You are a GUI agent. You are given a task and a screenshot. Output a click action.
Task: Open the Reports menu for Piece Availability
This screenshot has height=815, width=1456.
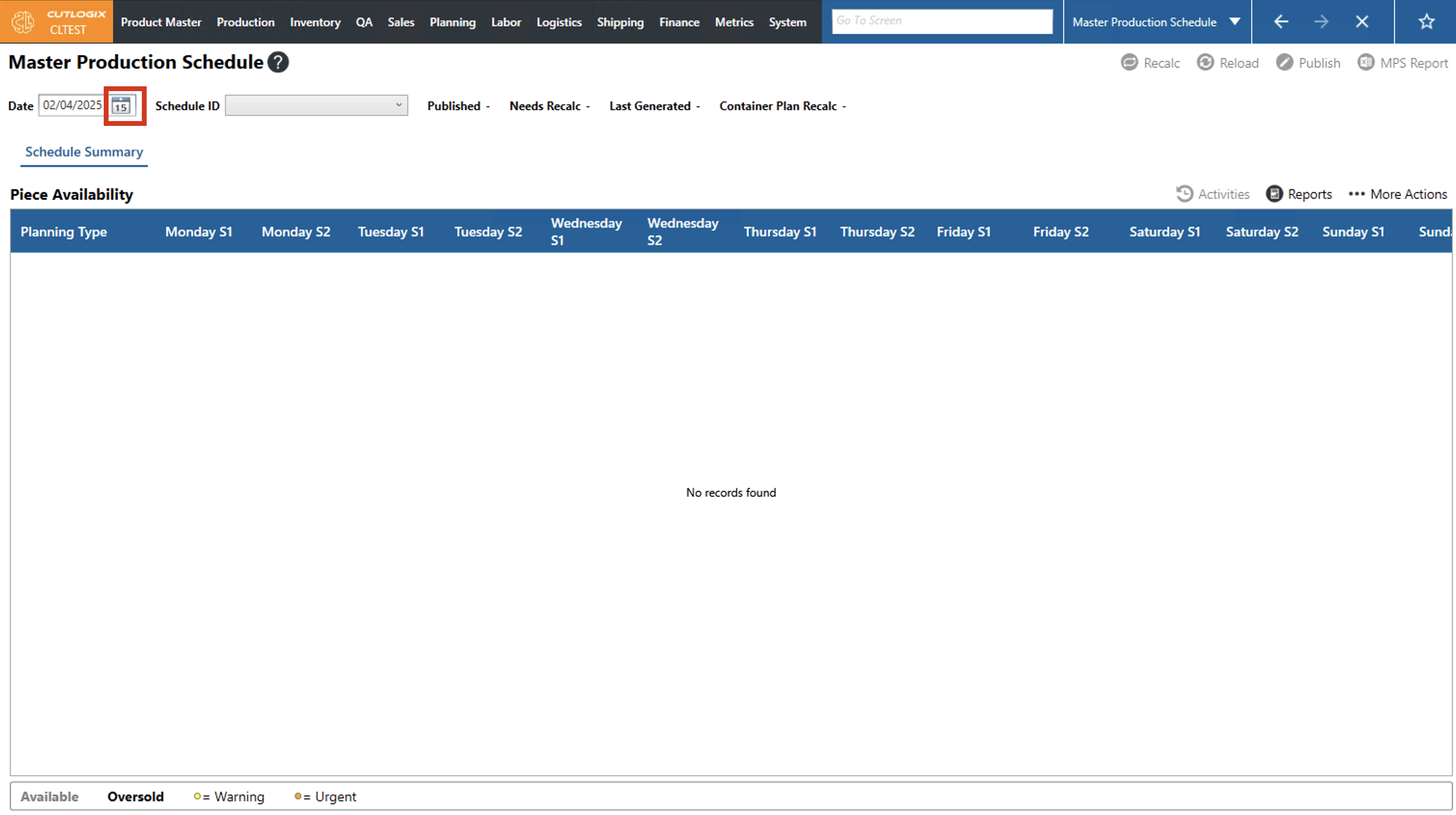(x=1299, y=194)
